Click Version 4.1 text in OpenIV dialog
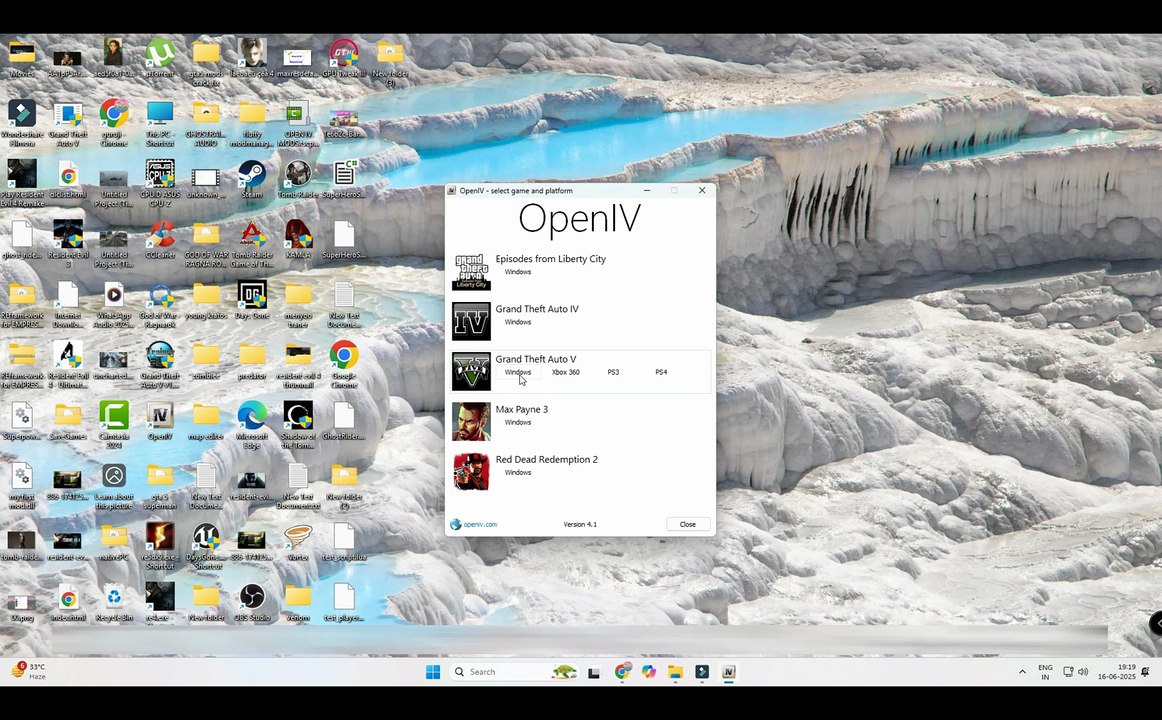 tap(580, 524)
